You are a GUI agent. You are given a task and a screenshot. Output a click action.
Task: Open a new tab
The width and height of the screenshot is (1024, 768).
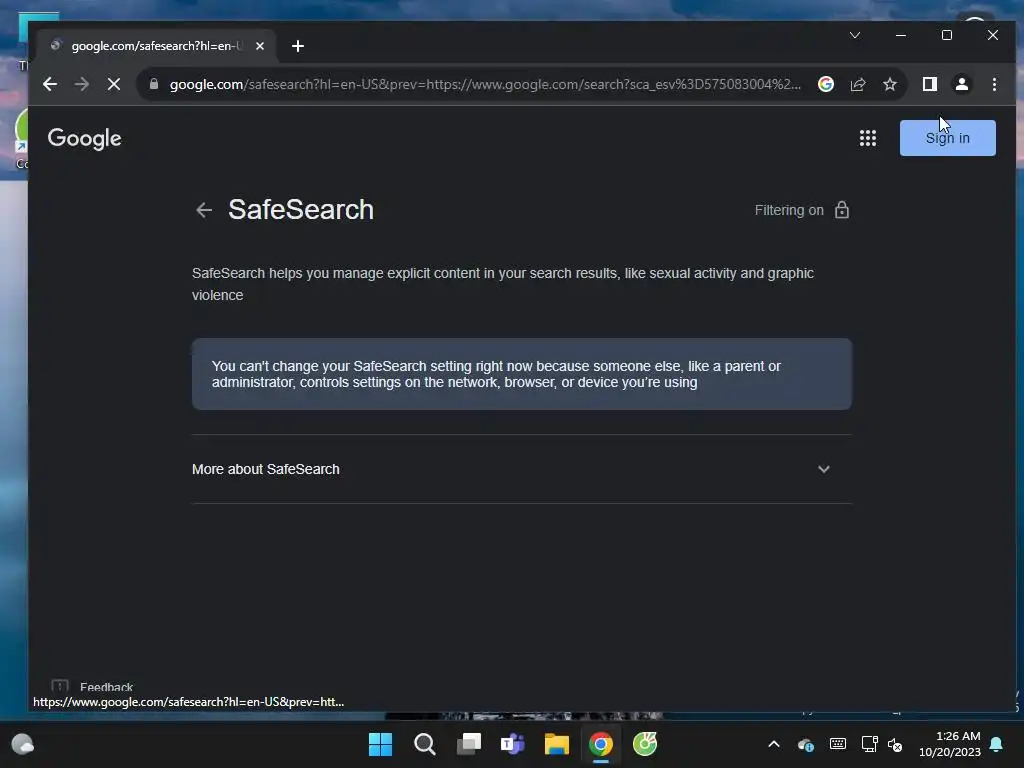pos(298,46)
